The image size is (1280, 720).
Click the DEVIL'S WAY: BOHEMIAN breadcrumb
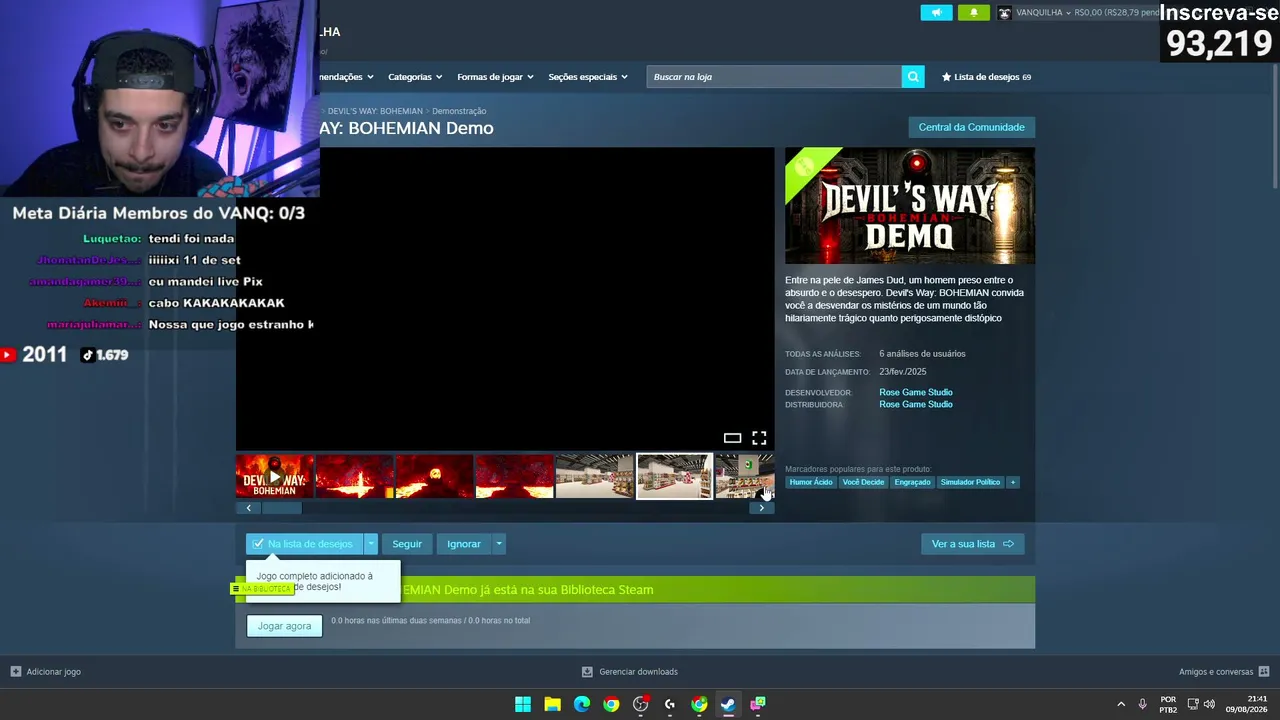(x=375, y=111)
